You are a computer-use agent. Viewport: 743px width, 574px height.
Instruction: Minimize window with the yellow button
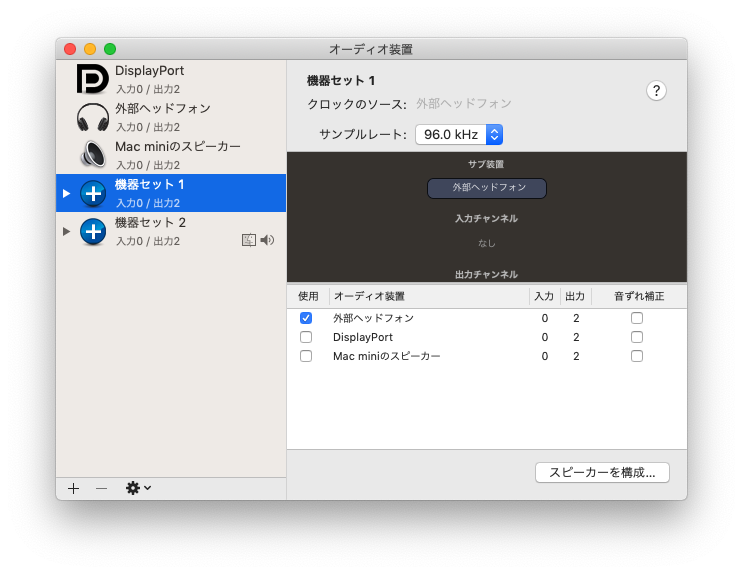[90, 49]
